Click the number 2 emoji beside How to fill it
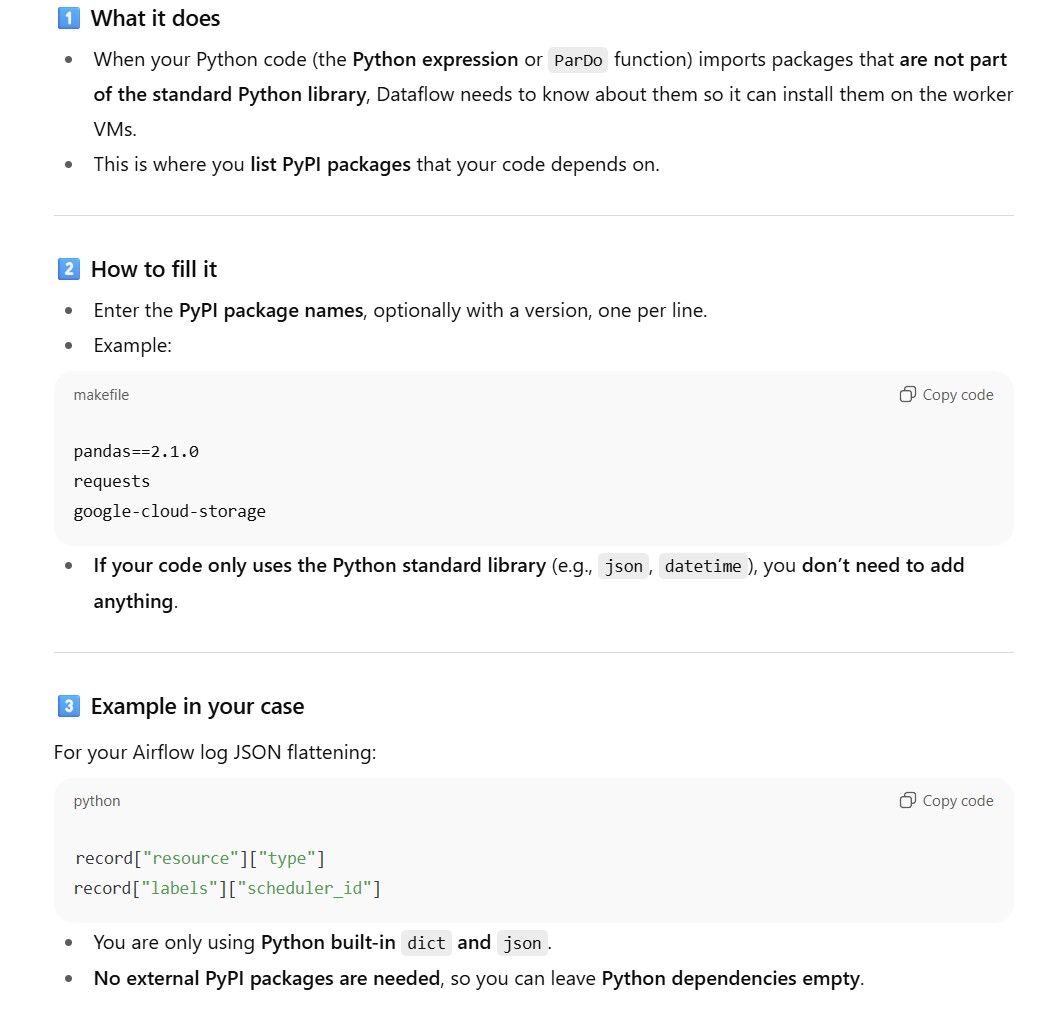 [68, 269]
